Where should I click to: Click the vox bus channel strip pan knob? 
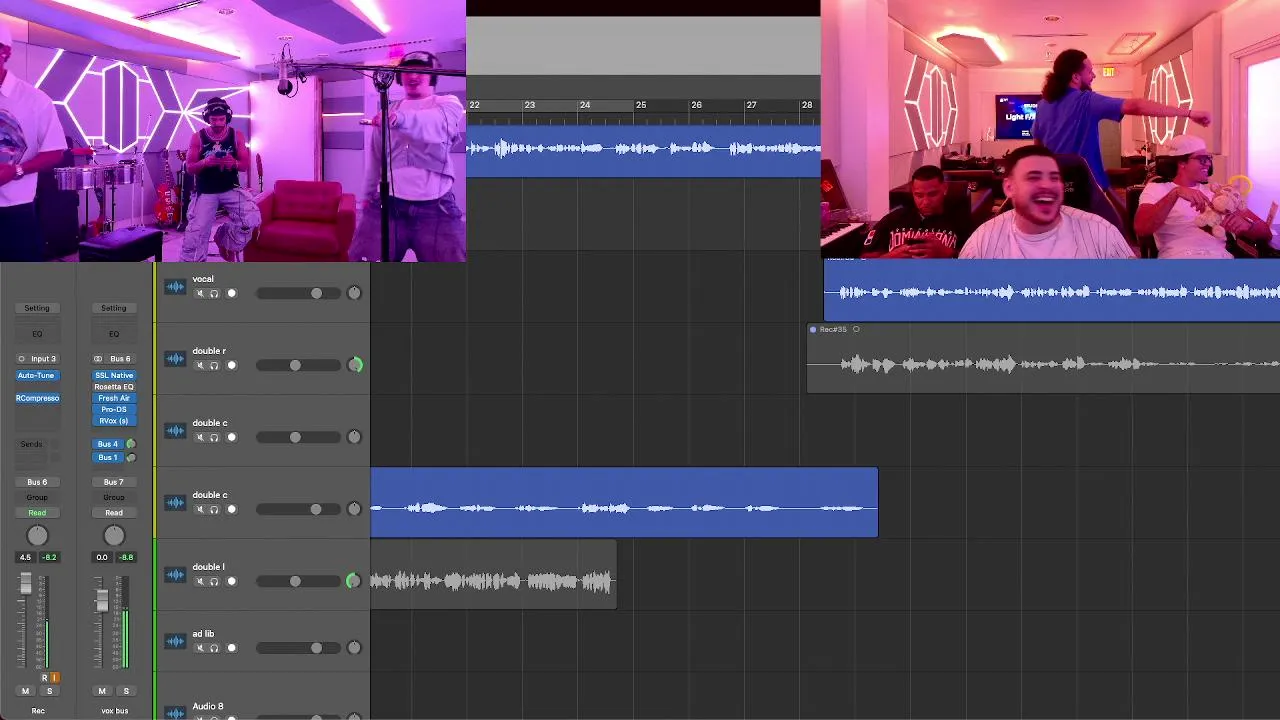tap(114, 536)
